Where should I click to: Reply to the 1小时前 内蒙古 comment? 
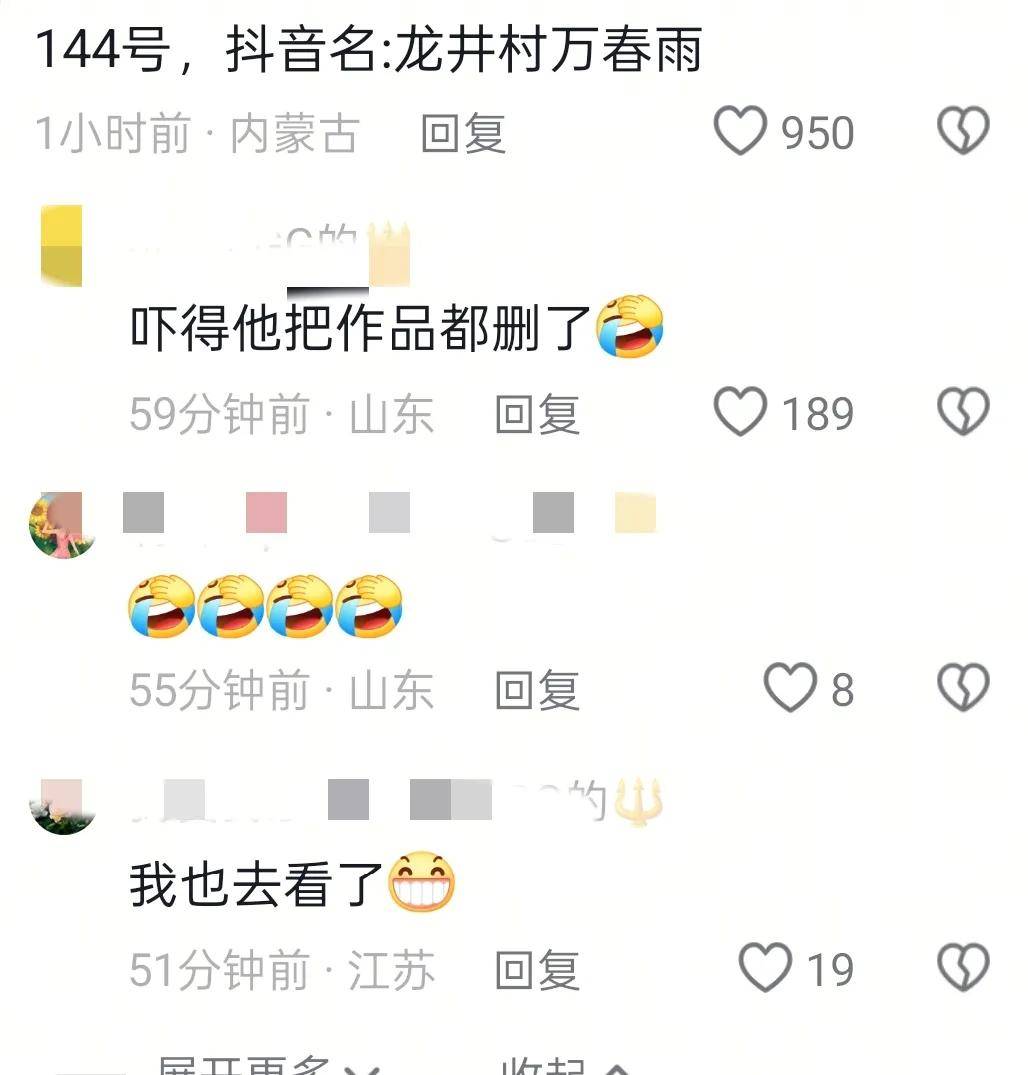coord(464,133)
